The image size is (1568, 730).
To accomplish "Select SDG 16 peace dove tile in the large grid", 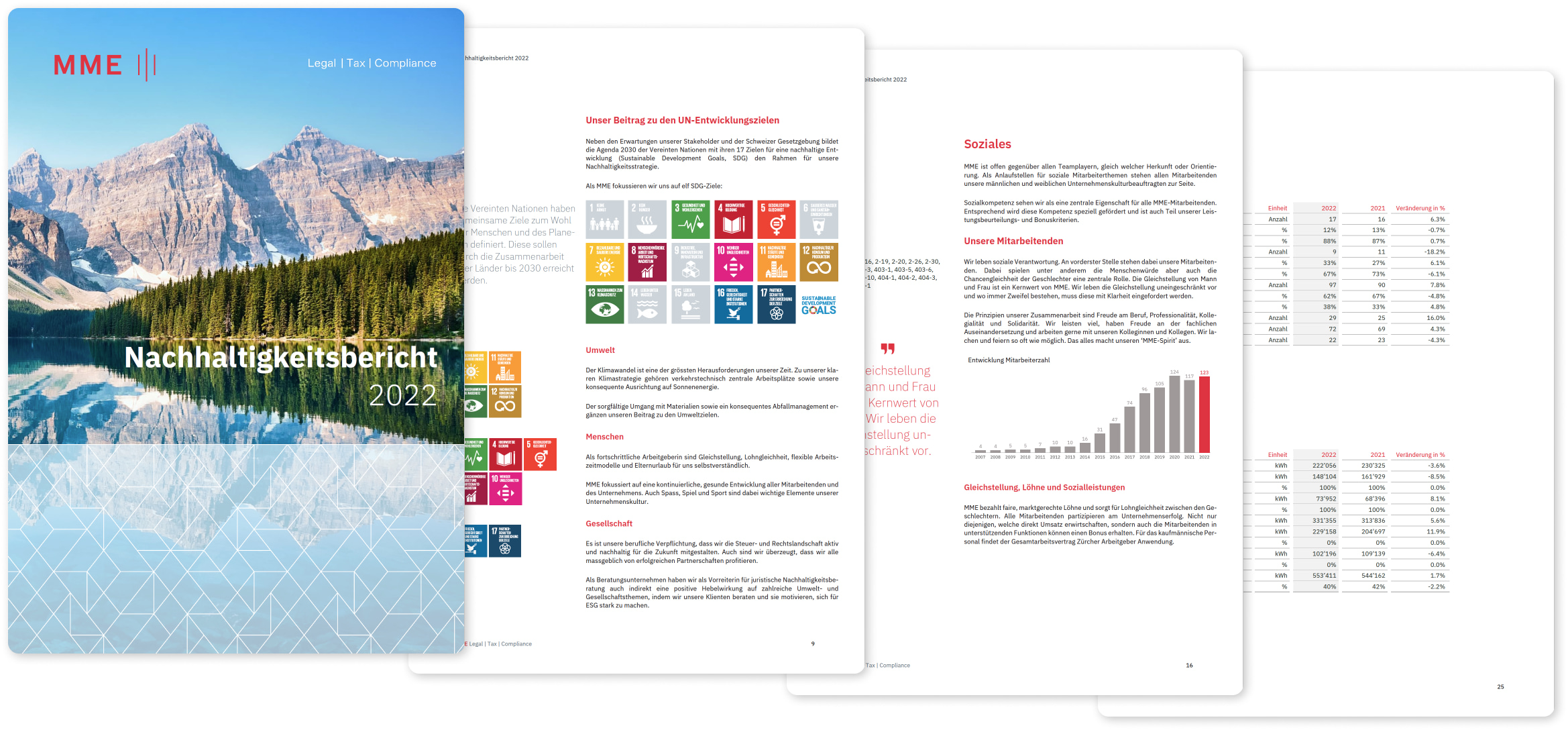I will (733, 305).
